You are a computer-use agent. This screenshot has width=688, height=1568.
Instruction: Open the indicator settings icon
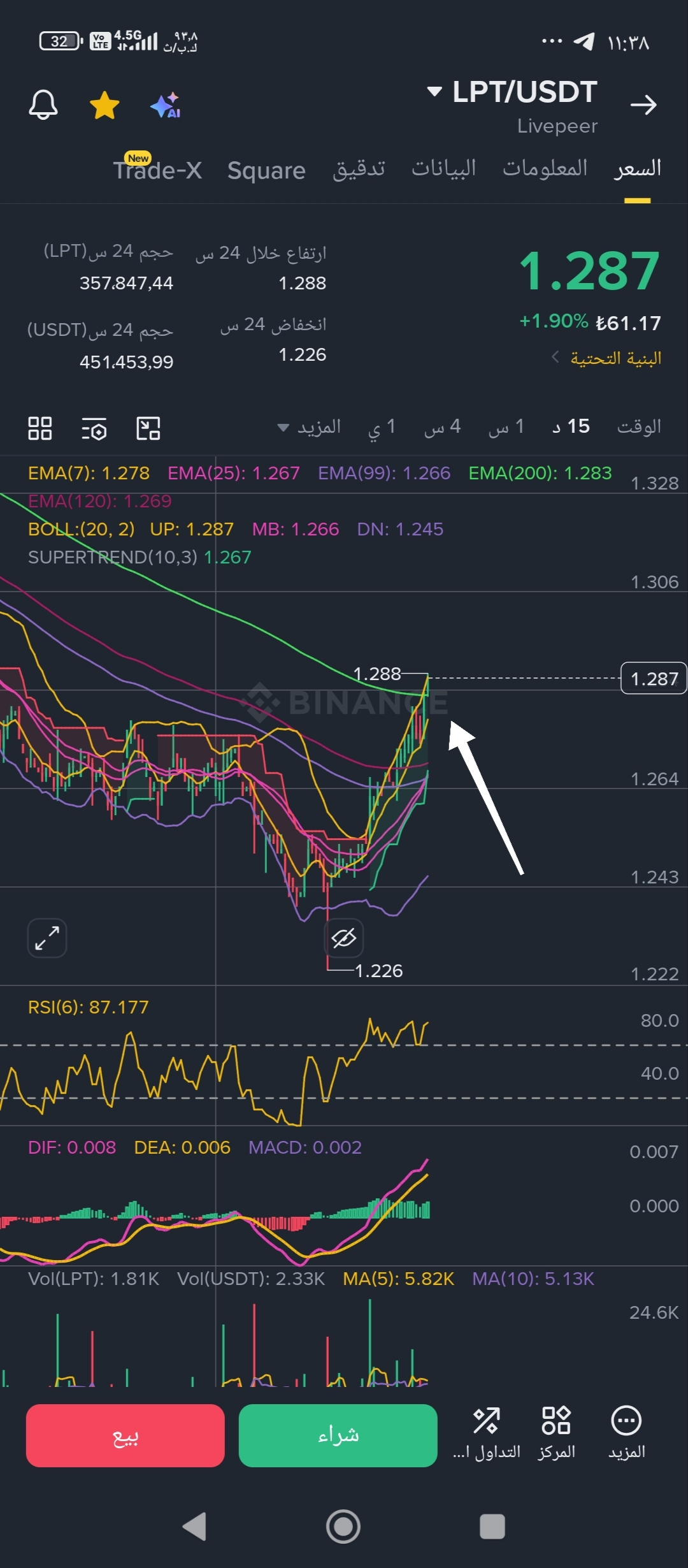(94, 429)
